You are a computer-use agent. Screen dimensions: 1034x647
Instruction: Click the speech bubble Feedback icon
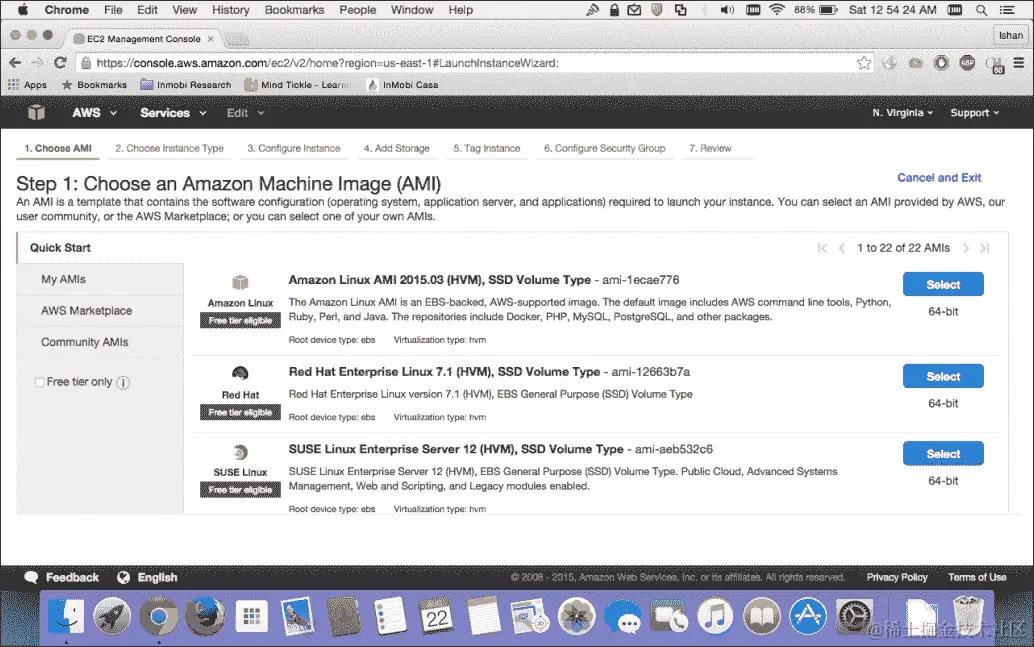31,577
